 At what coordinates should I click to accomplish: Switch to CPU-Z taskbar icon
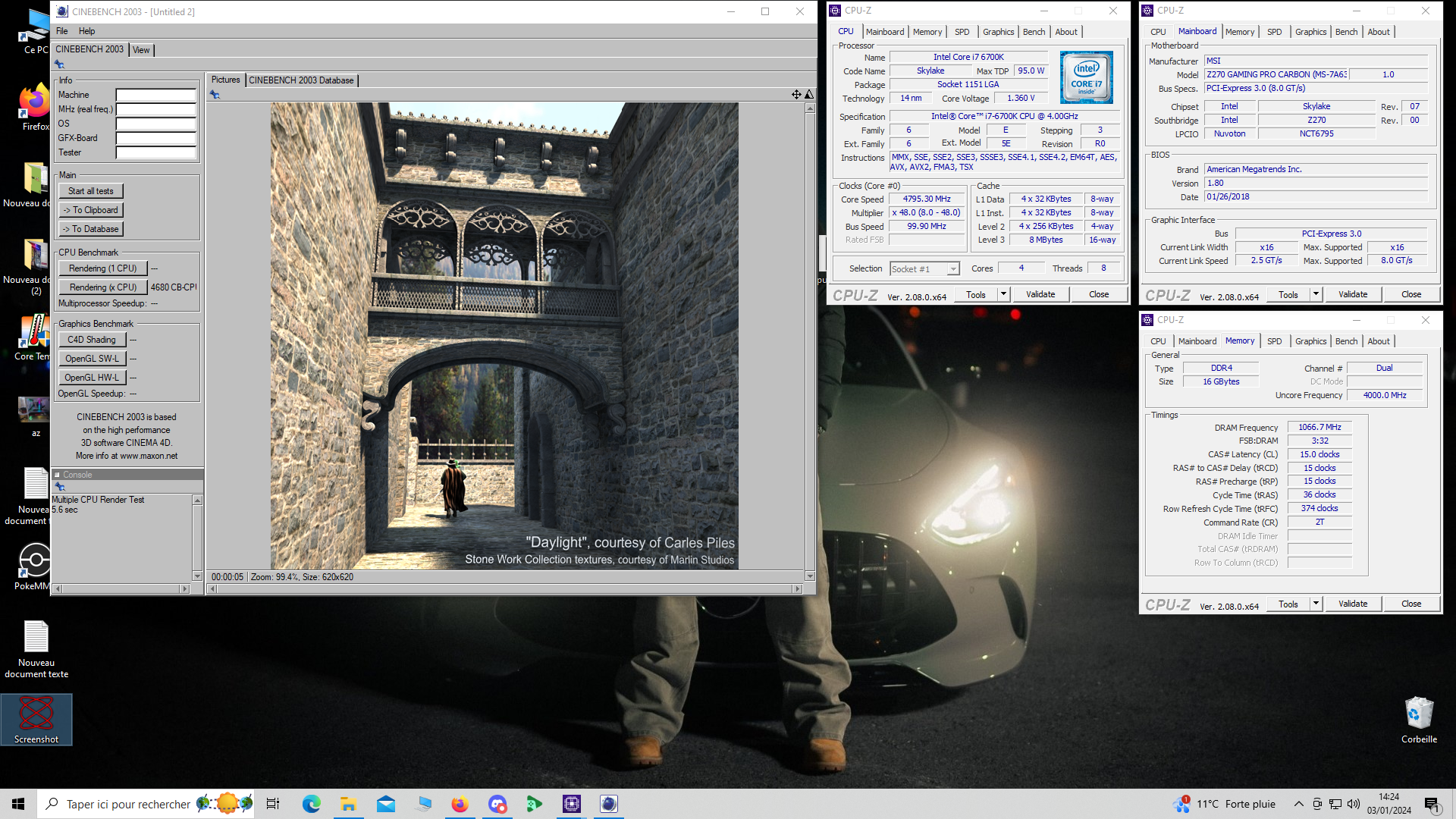(572, 804)
